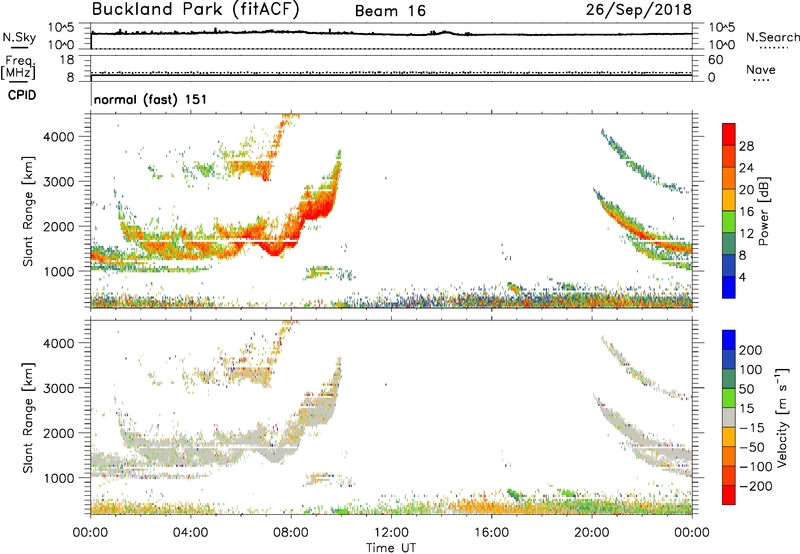Click the Freq. [MHz] axis label
Image resolution: width=800 pixels, height=554 pixels.
click(18, 67)
